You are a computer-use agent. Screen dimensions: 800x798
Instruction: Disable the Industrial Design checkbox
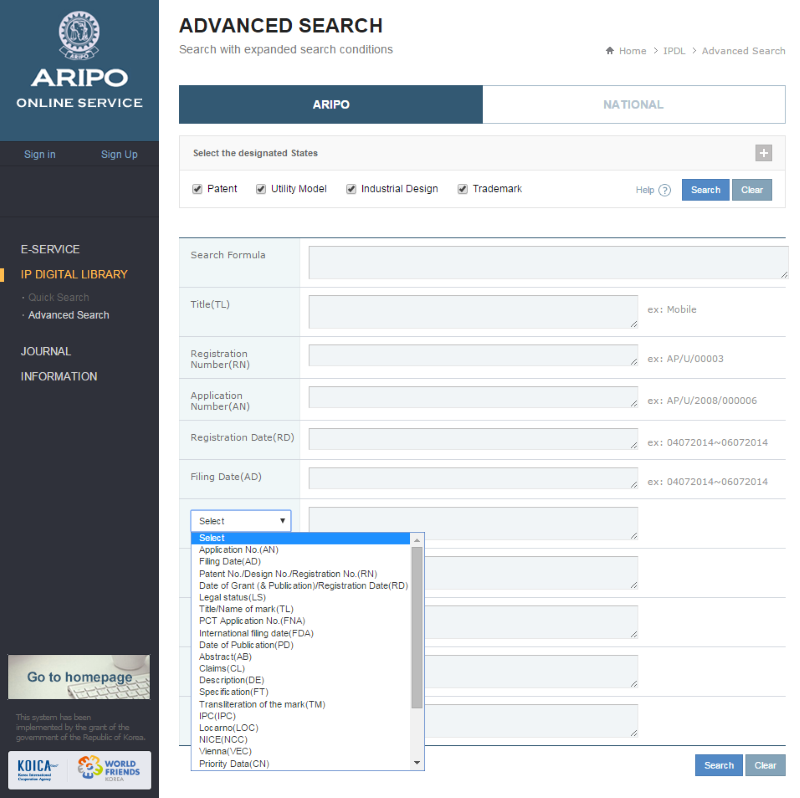[351, 189]
